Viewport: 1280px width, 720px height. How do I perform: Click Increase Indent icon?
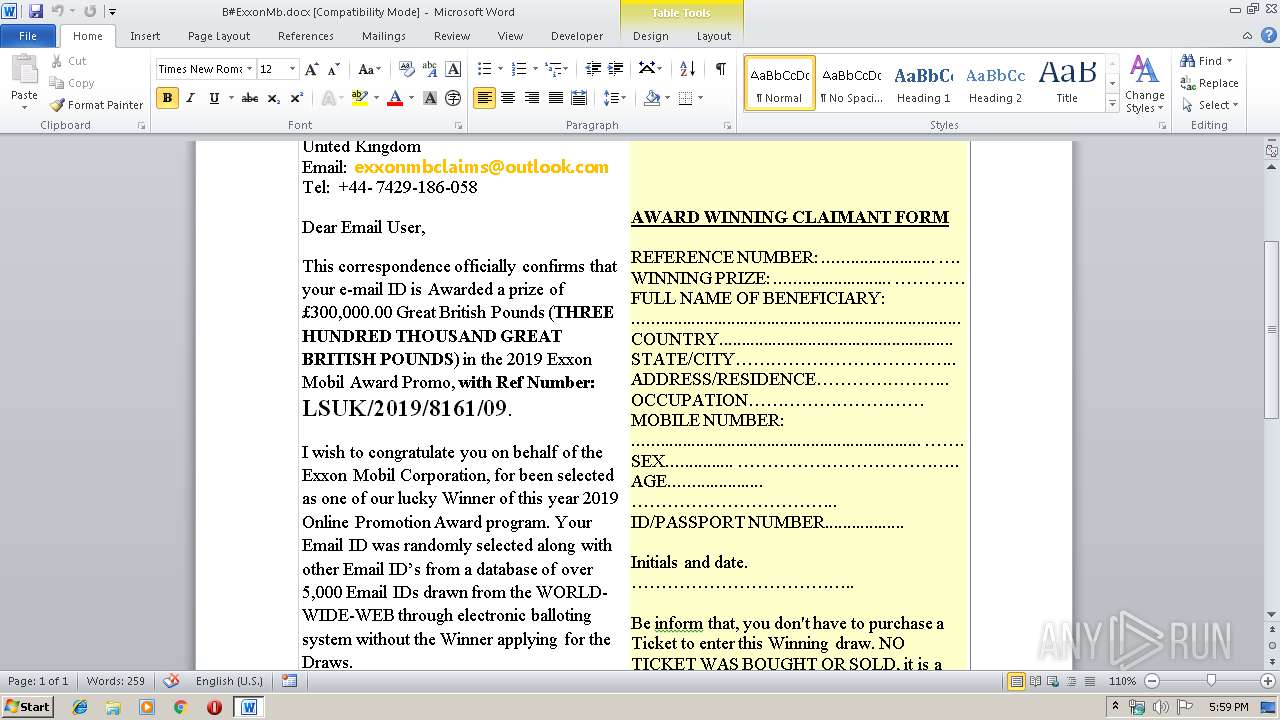coord(615,69)
